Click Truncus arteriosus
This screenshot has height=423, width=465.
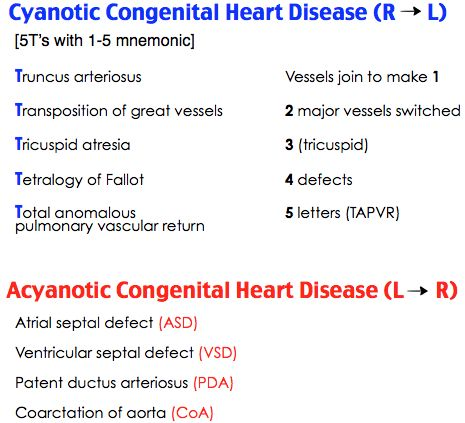(78, 77)
